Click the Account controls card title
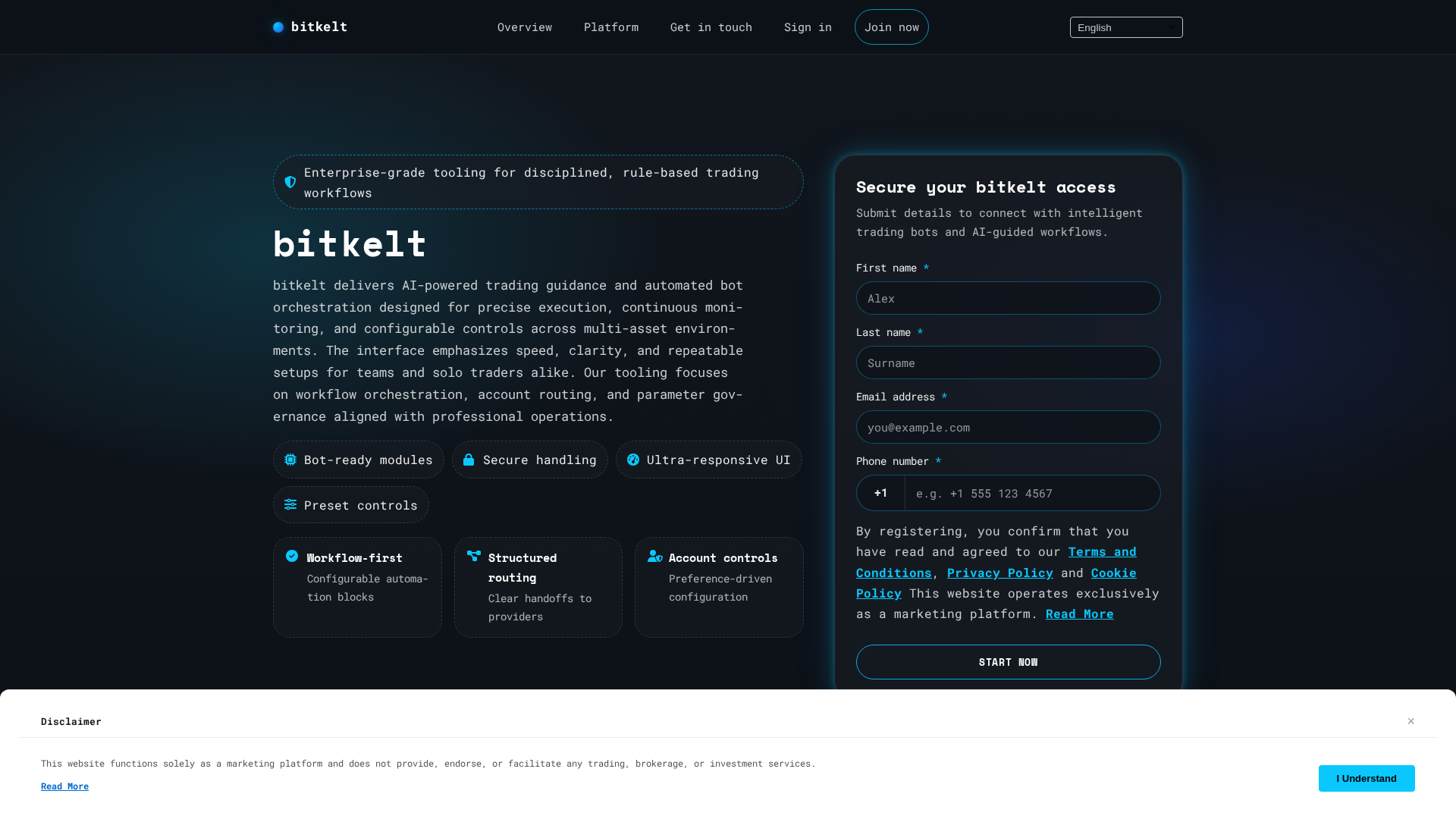 pyautogui.click(x=723, y=557)
